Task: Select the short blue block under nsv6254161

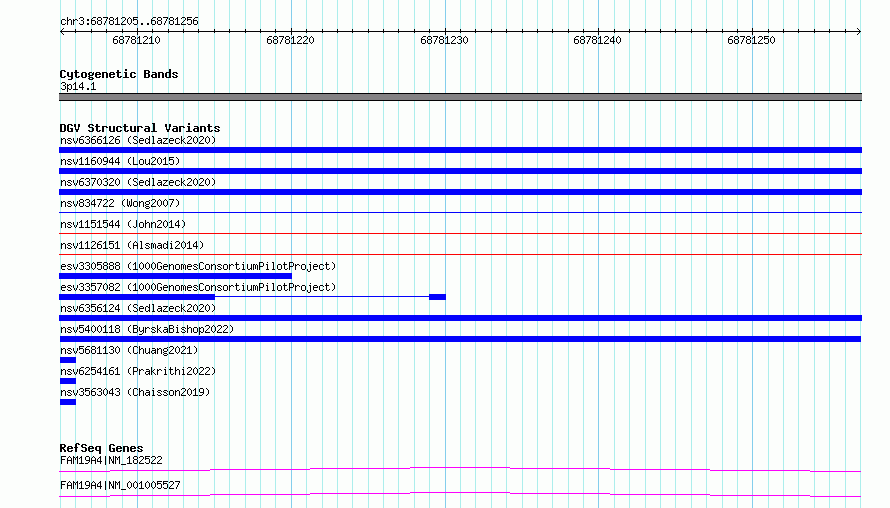Action: point(68,381)
